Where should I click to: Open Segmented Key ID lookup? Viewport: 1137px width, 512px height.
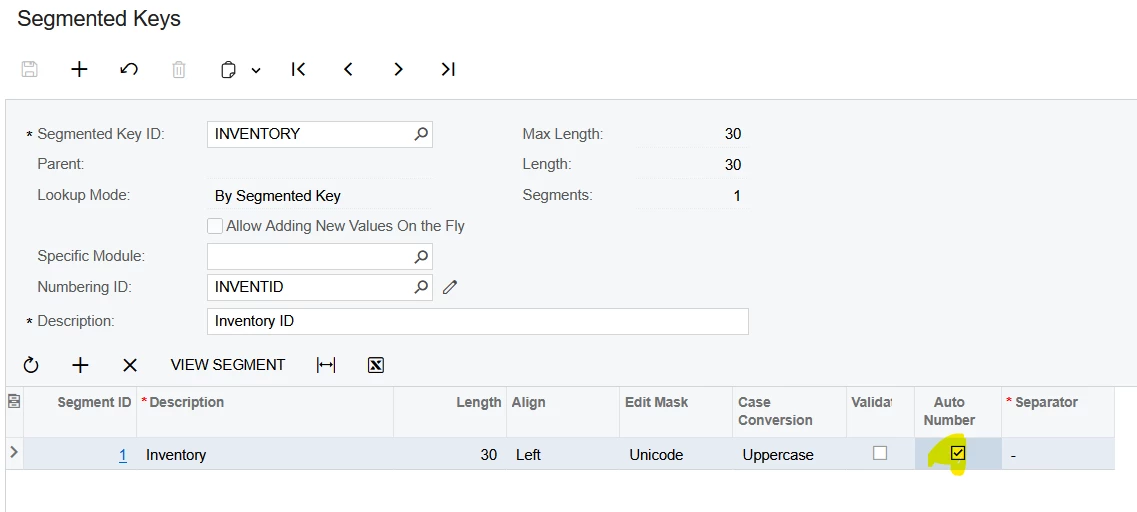tap(421, 134)
